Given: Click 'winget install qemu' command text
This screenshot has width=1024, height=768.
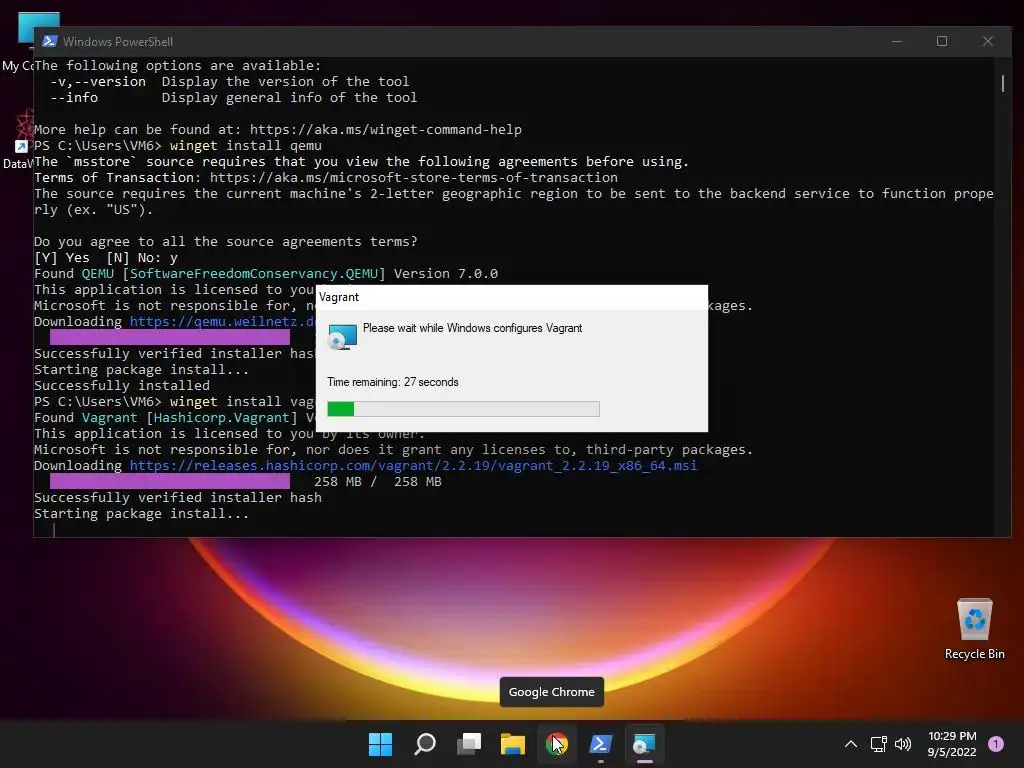Looking at the screenshot, I should (x=246, y=146).
